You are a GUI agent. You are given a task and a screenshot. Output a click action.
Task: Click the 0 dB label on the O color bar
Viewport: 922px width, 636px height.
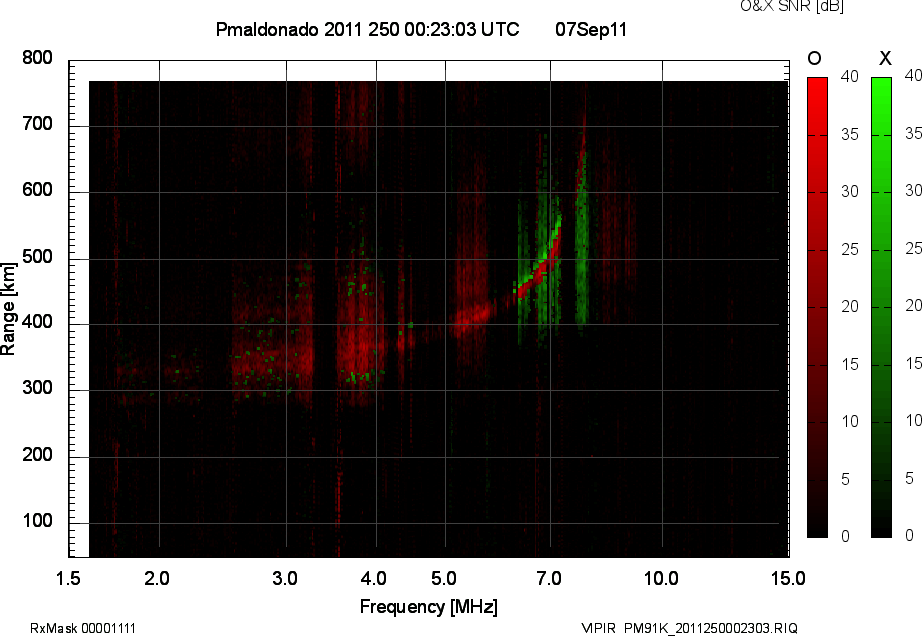coord(846,536)
